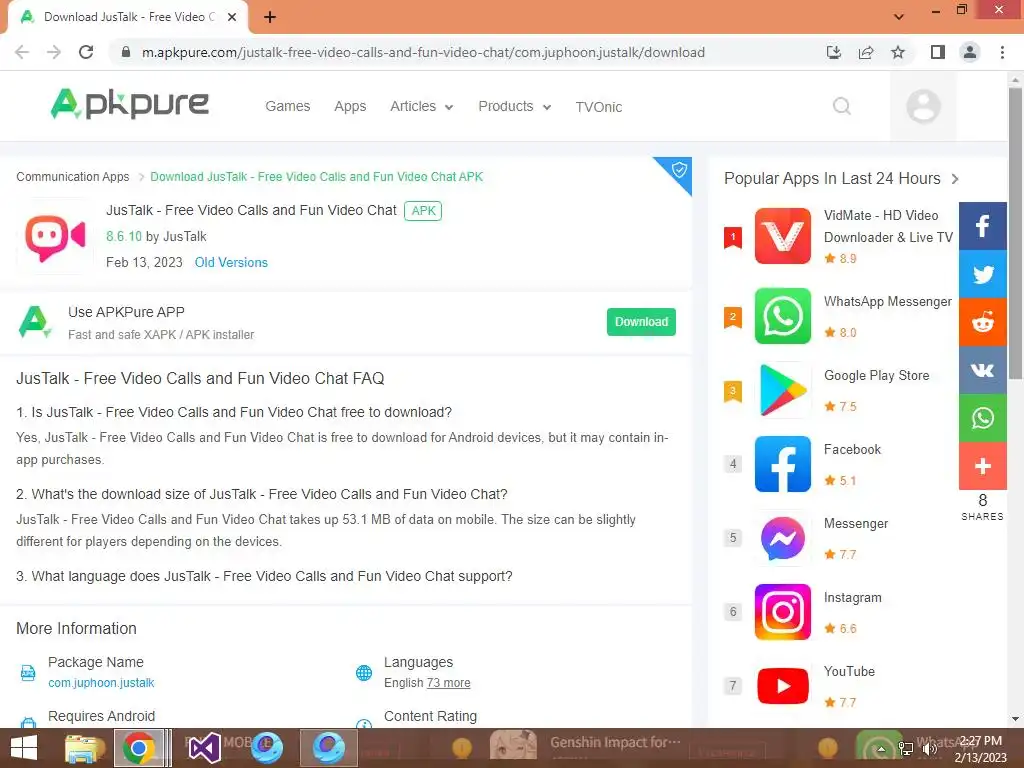Open the Chrome profile icon

970,52
